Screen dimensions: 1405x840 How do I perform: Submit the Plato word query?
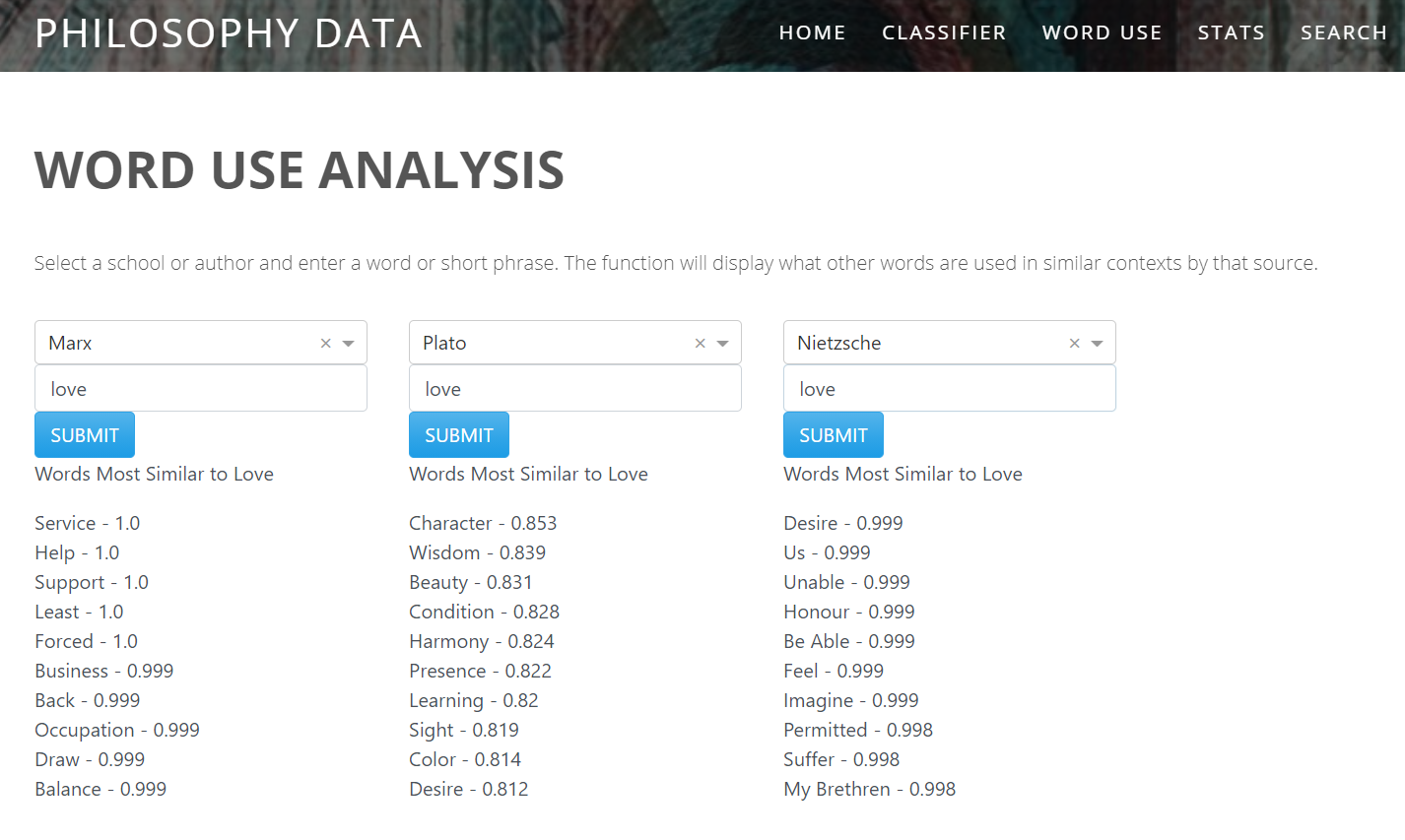(459, 435)
